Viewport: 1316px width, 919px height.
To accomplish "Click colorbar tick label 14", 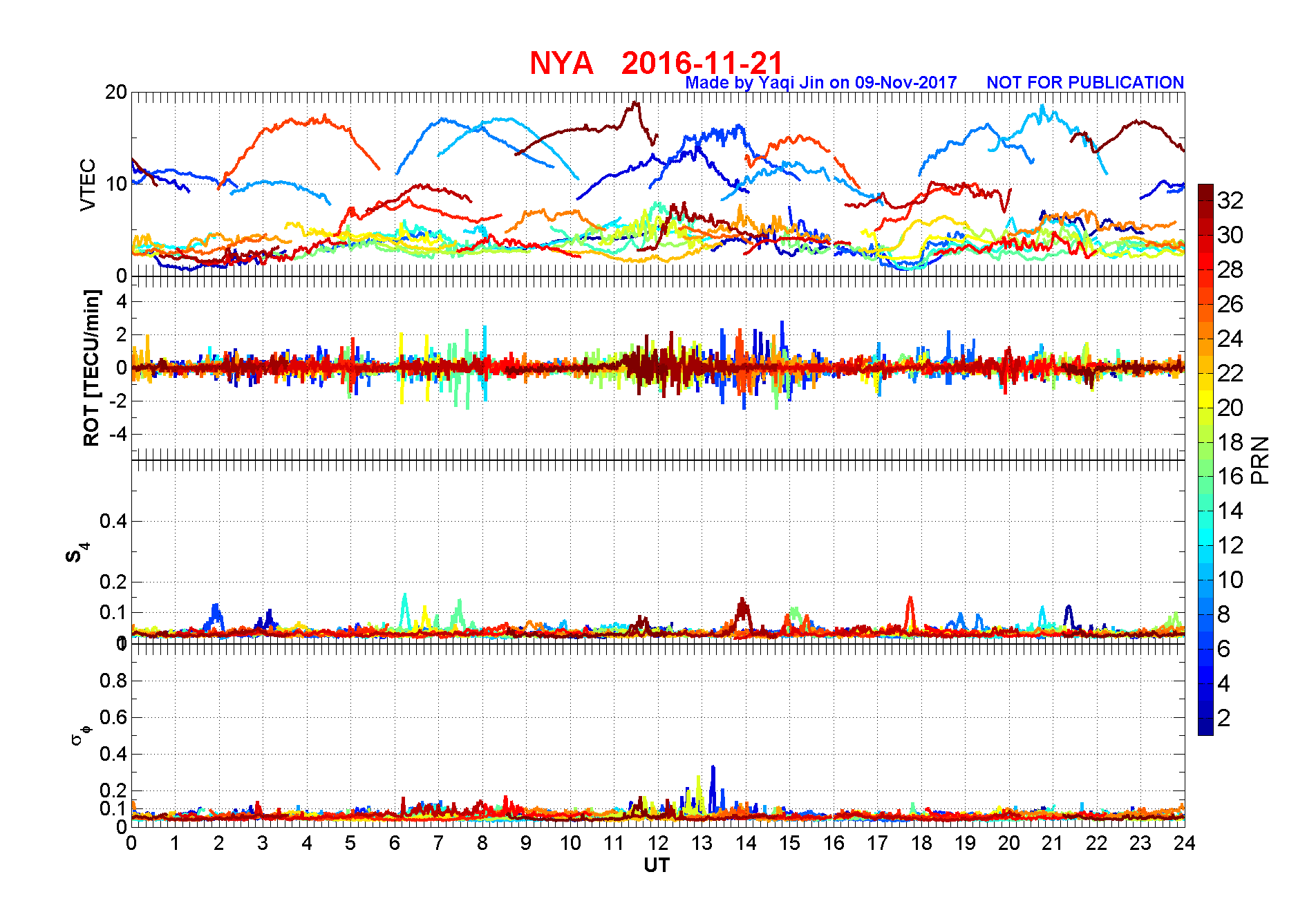I will click(x=1230, y=511).
